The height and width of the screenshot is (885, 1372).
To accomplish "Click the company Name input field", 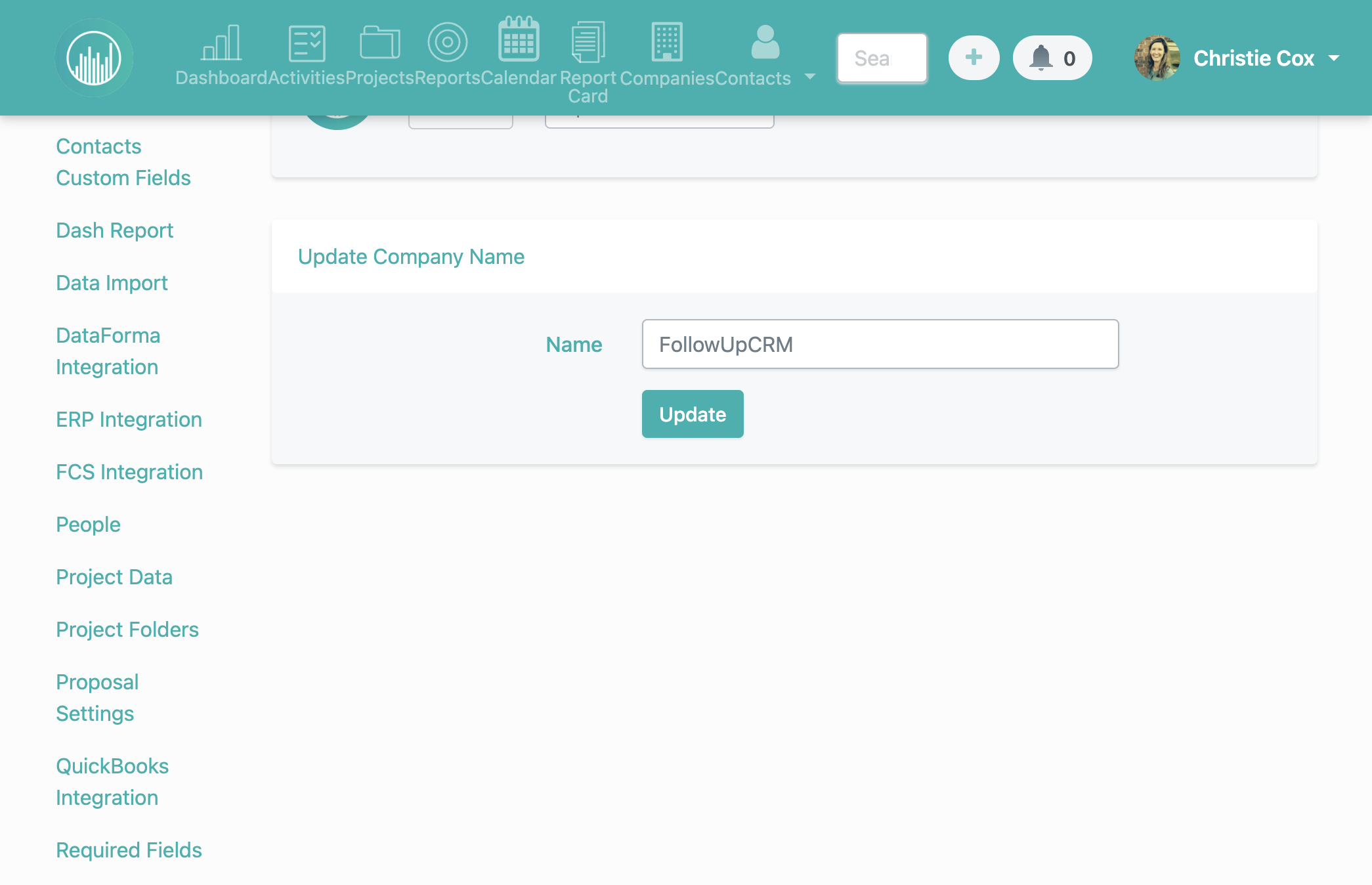I will (880, 344).
